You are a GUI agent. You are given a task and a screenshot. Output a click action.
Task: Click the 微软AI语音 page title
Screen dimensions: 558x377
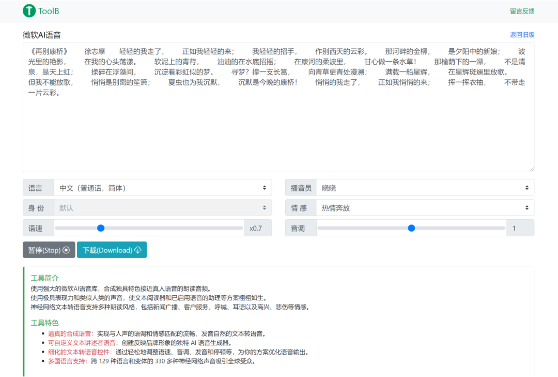click(x=42, y=35)
